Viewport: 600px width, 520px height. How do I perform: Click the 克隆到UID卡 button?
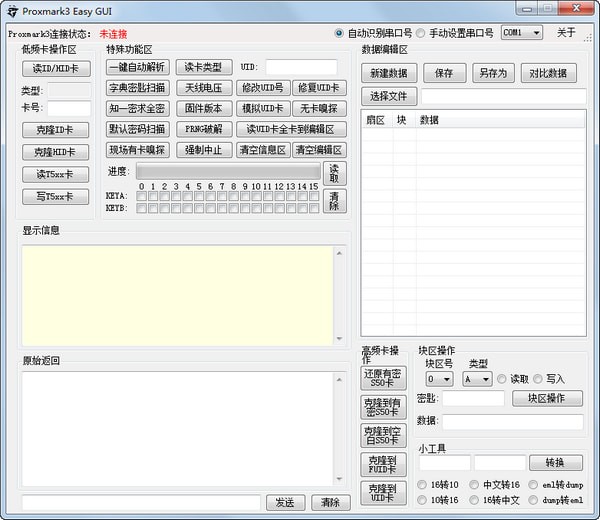pos(382,493)
